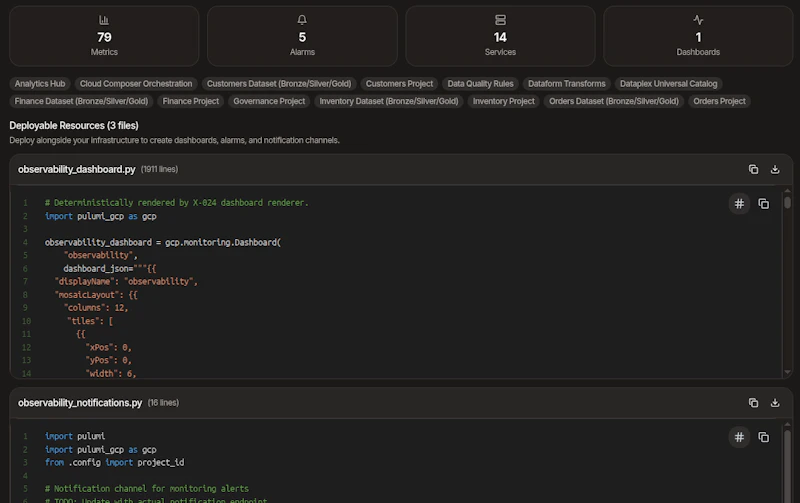Select the Cloud Composer Orchestration tag
The height and width of the screenshot is (503, 800).
click(136, 84)
